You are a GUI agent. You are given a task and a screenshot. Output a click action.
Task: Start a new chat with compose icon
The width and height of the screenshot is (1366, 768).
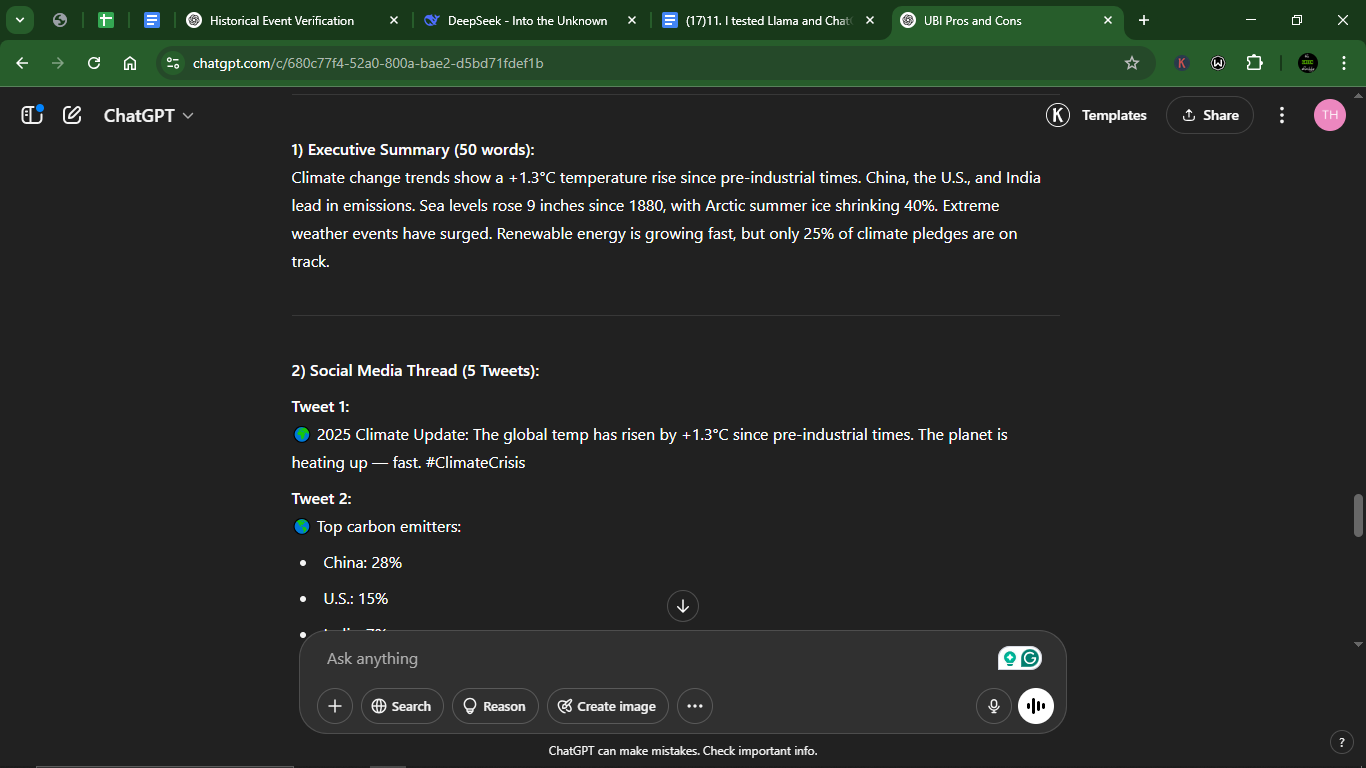click(x=72, y=115)
